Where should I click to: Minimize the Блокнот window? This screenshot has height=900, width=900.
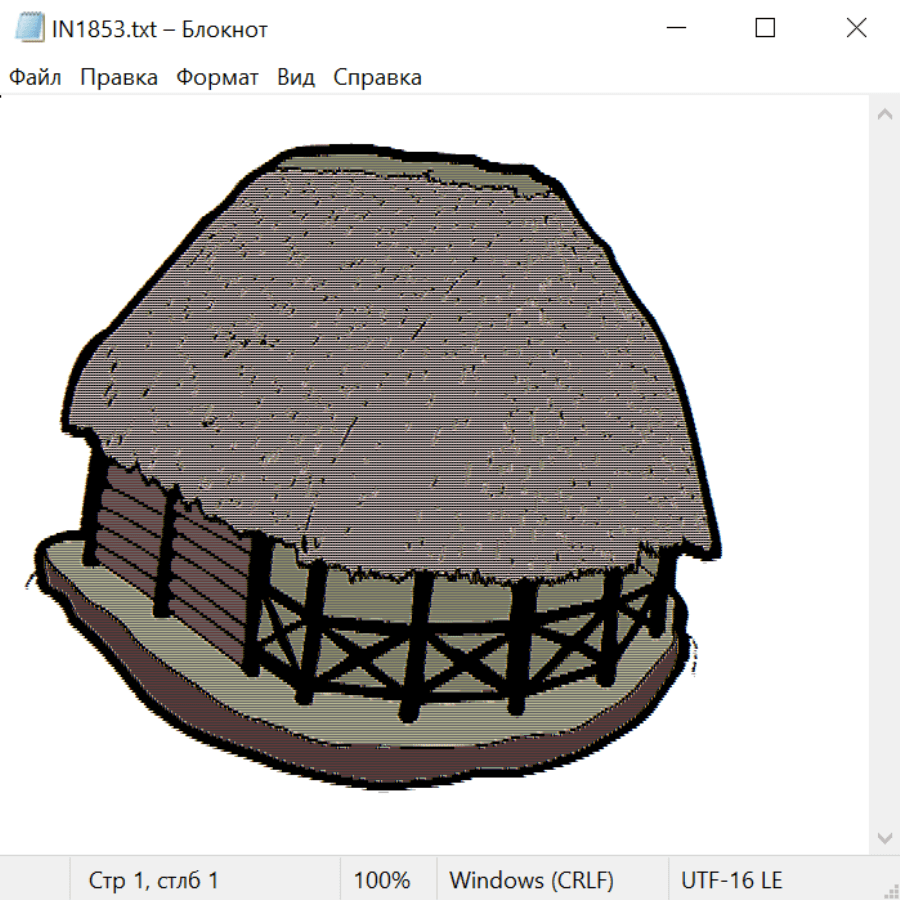tap(675, 29)
